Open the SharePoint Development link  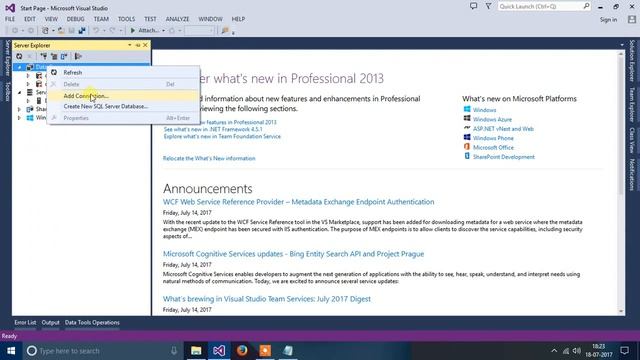(504, 157)
